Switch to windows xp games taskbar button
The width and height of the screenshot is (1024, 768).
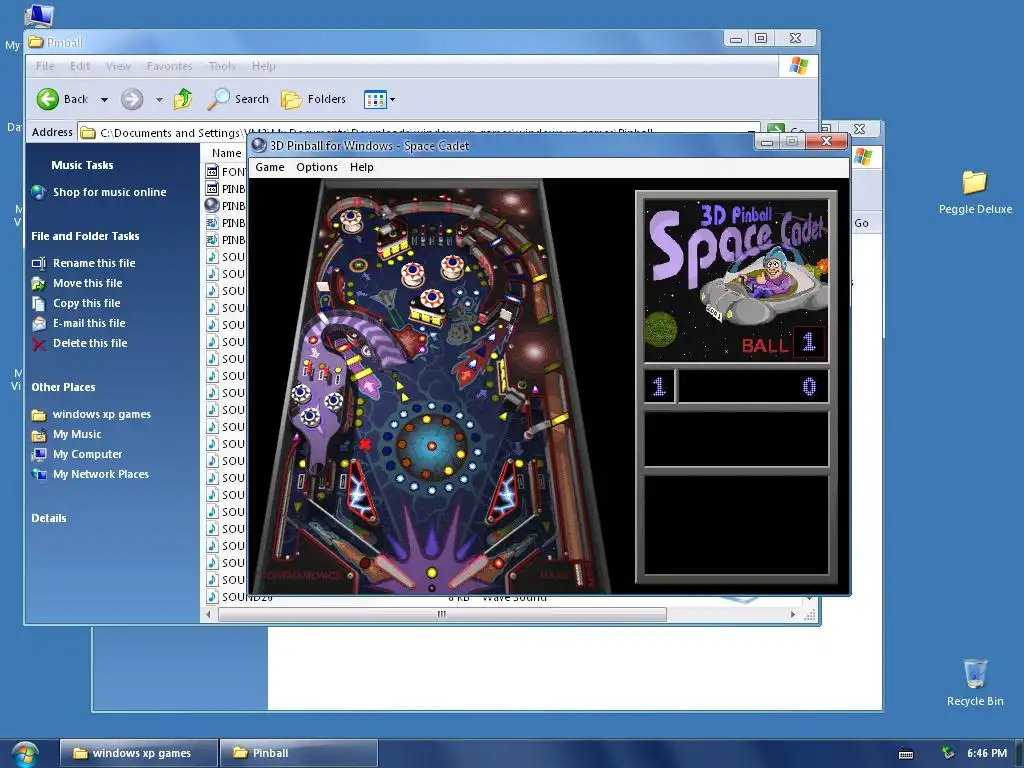pos(138,753)
